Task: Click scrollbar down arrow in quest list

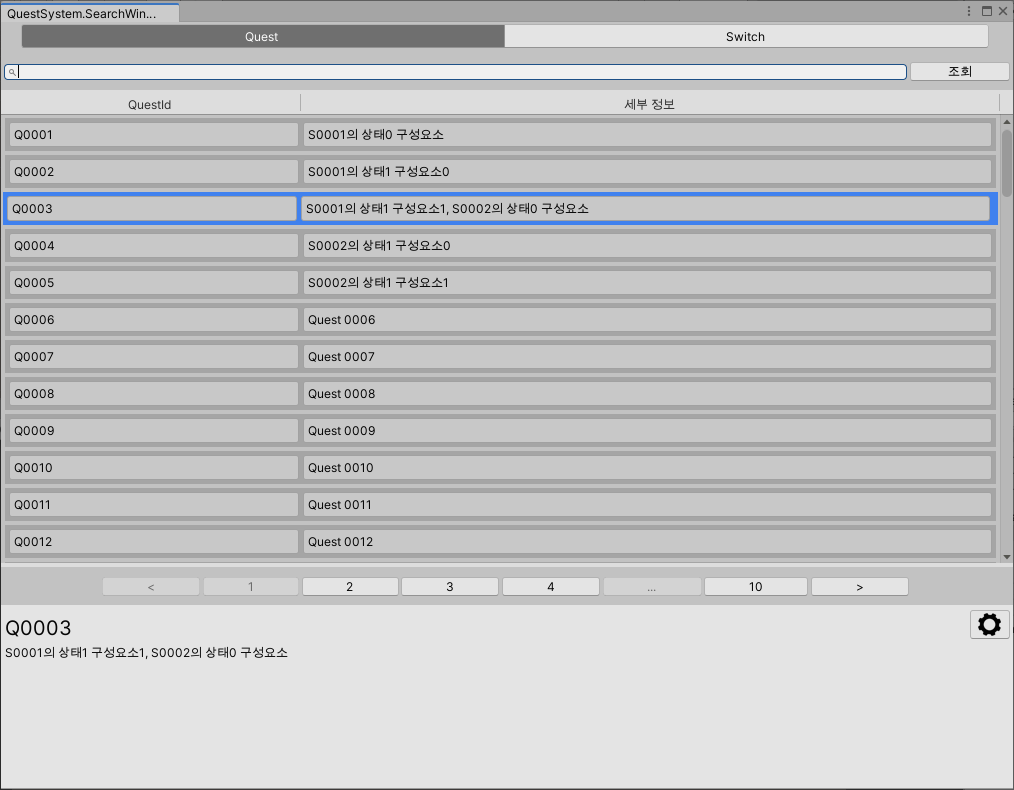Action: [1007, 557]
